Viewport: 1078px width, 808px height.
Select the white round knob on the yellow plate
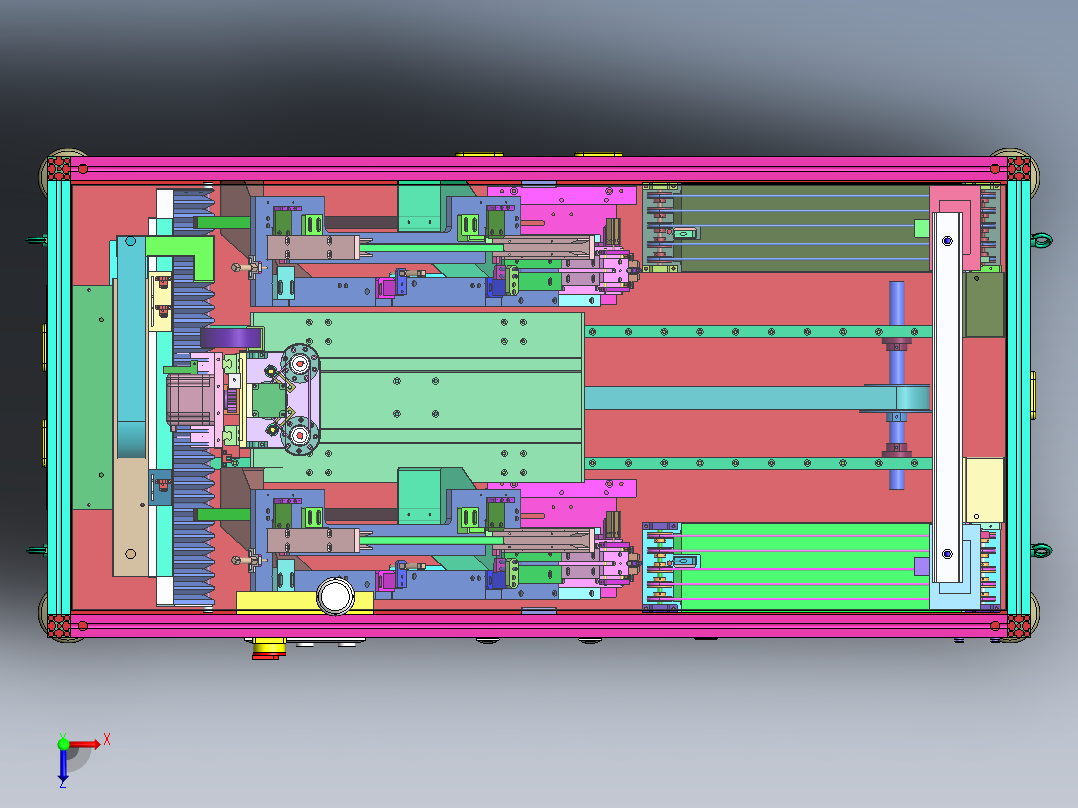pos(335,596)
